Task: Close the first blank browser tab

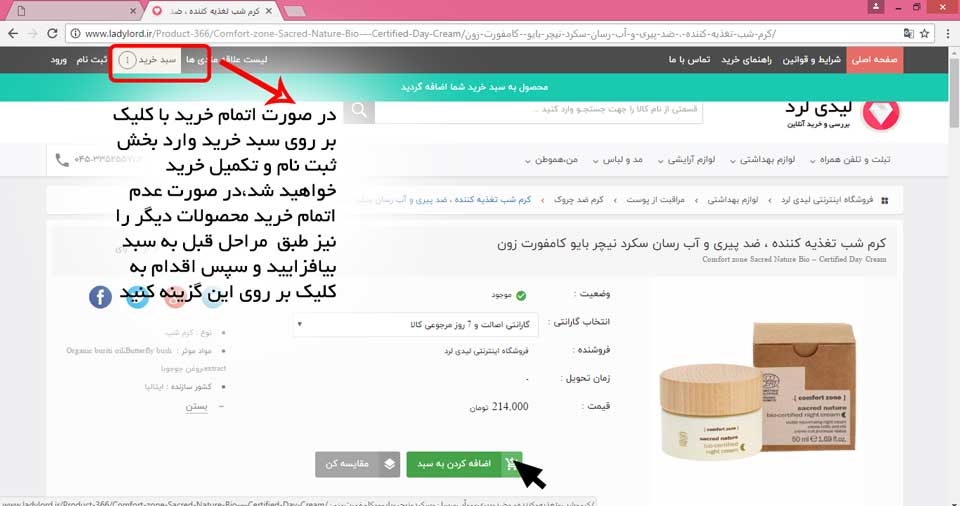Action: [x=133, y=11]
